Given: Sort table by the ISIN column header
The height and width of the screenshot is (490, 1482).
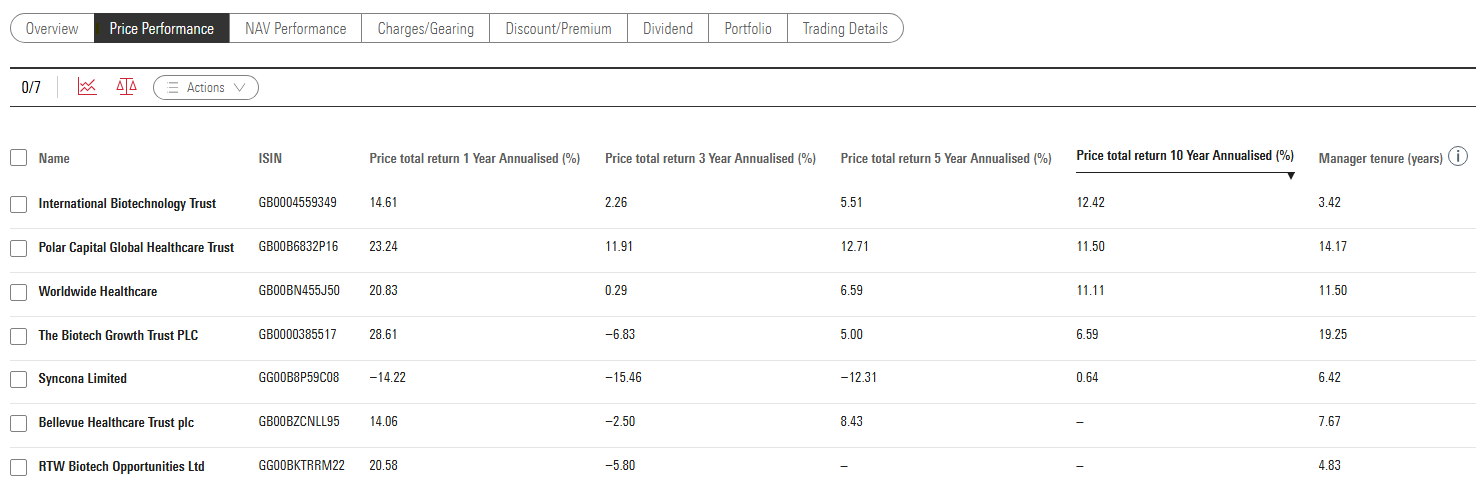Looking at the screenshot, I should pos(270,158).
